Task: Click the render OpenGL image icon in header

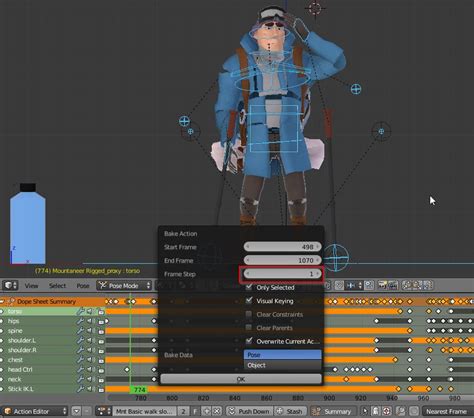Action: (382, 285)
